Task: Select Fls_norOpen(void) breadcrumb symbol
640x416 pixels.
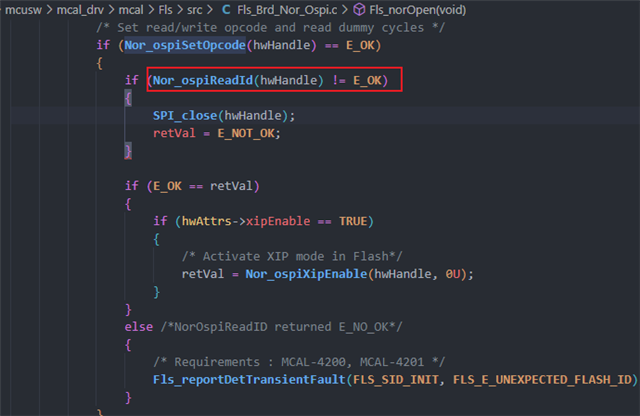Action: [x=417, y=10]
